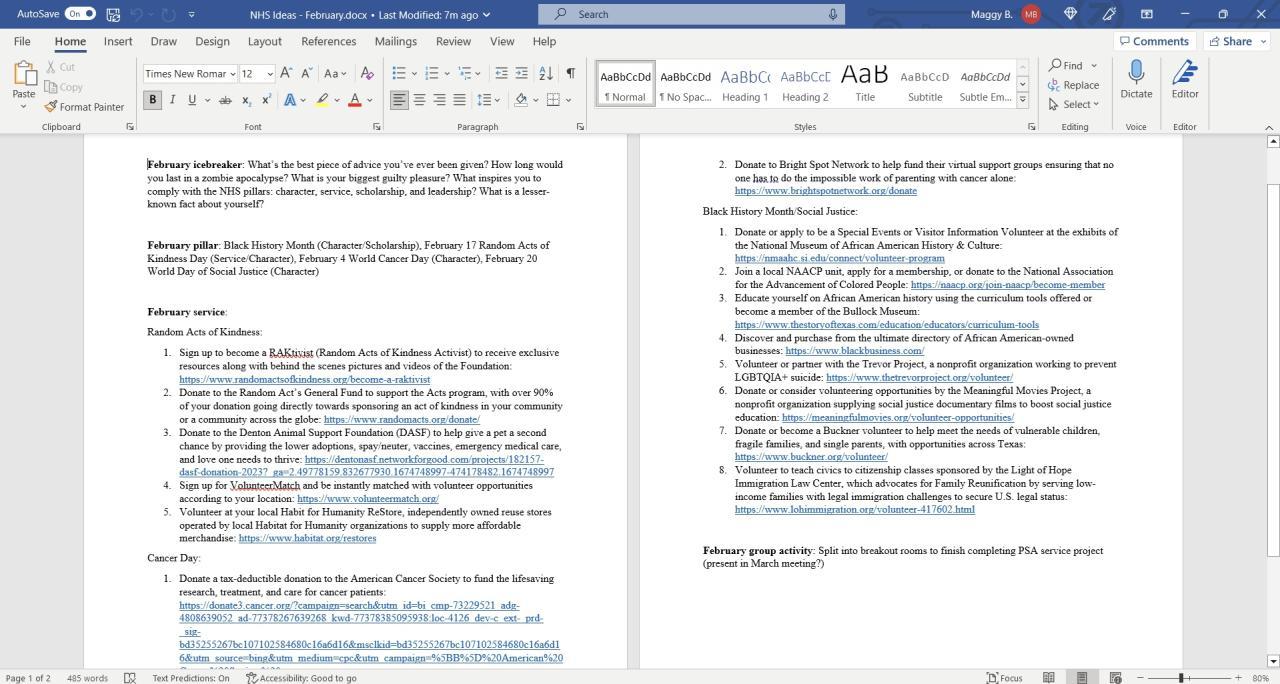Open the font name dropdown
The height and width of the screenshot is (684, 1280).
tap(232, 73)
